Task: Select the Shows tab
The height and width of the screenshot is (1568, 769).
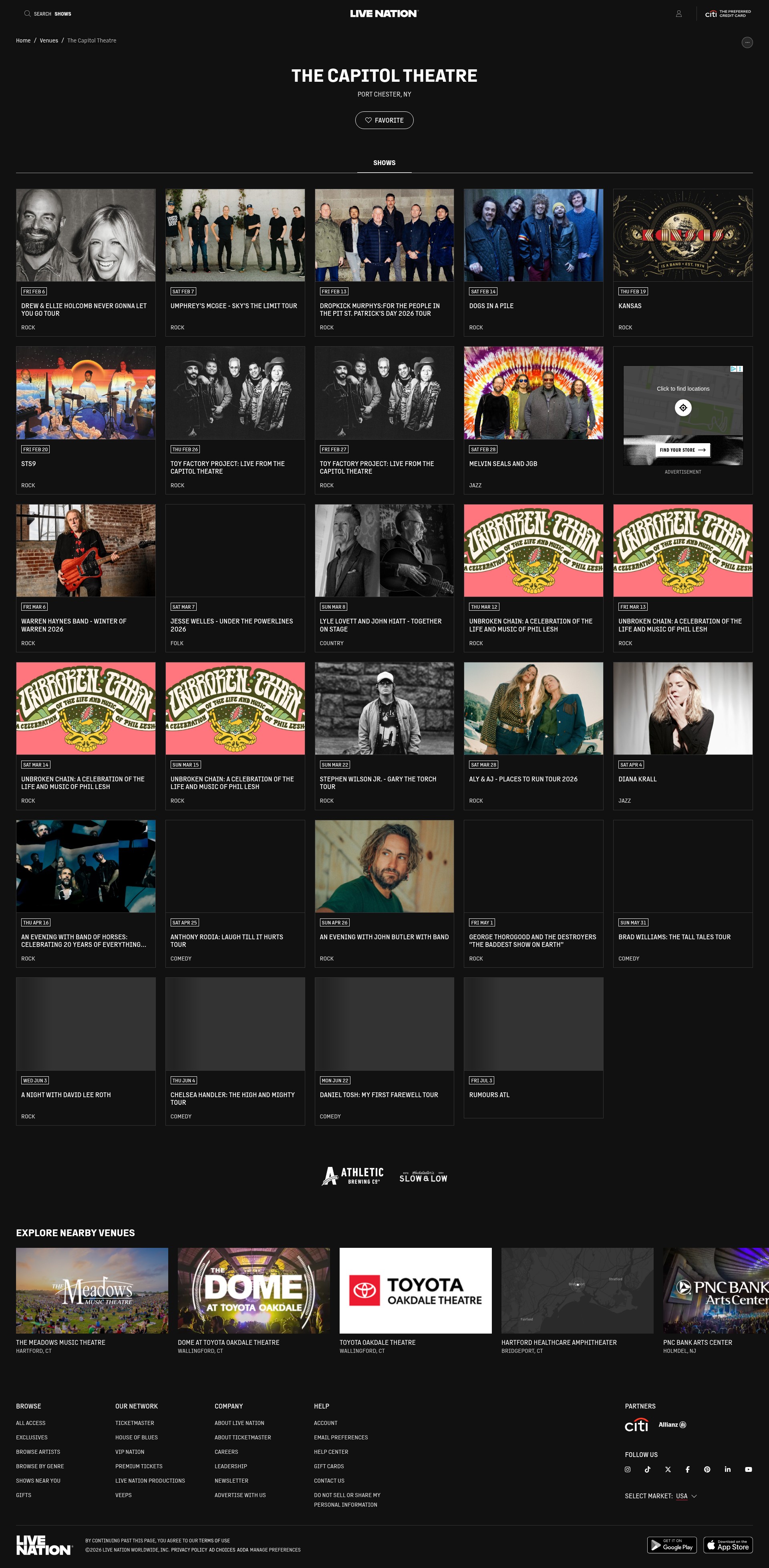Action: [384, 163]
